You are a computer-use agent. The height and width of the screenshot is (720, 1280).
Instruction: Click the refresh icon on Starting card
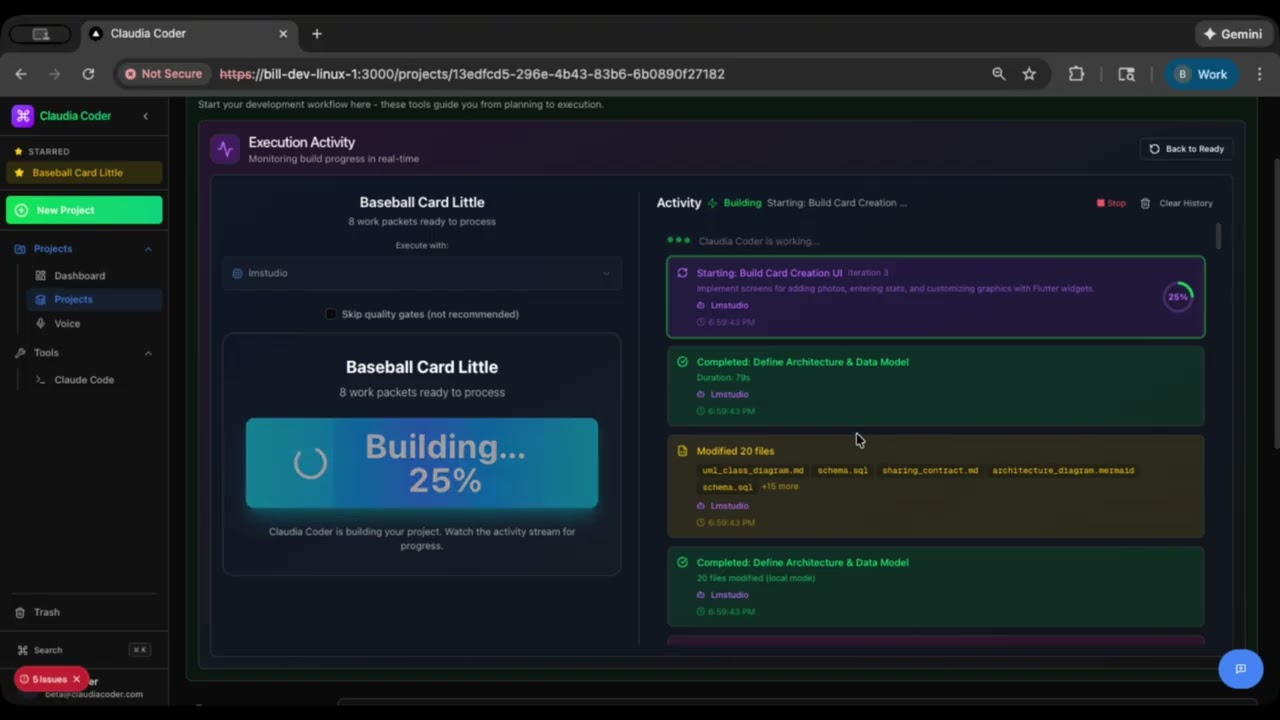(682, 273)
